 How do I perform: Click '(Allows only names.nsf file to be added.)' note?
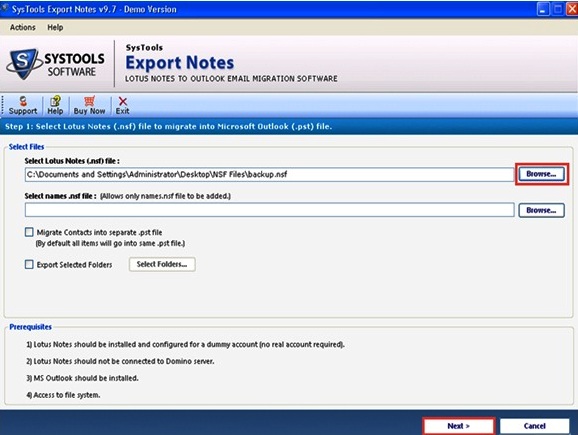coord(165,196)
